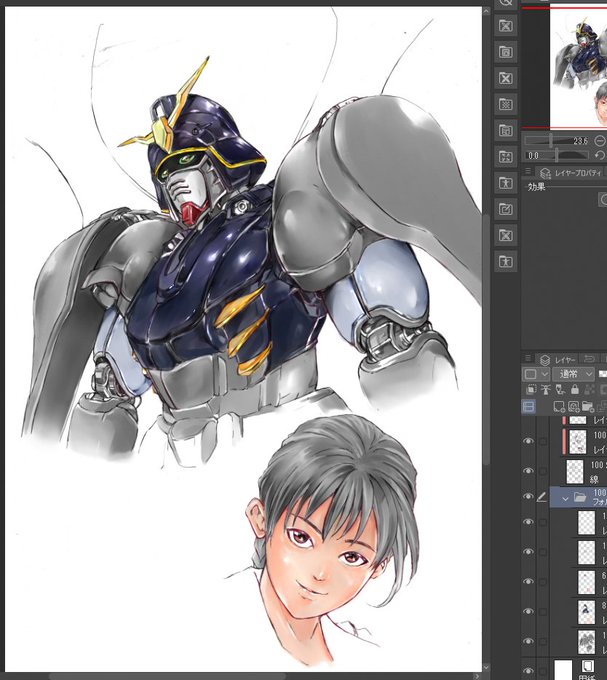Check the box beside the hair thumbnail layer
Screen dimensions: 607x680
pos(542,641)
